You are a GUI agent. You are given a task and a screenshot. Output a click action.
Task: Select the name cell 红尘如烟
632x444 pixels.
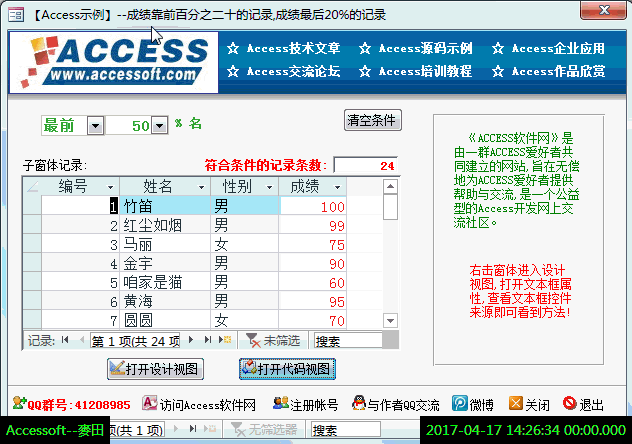(165, 225)
